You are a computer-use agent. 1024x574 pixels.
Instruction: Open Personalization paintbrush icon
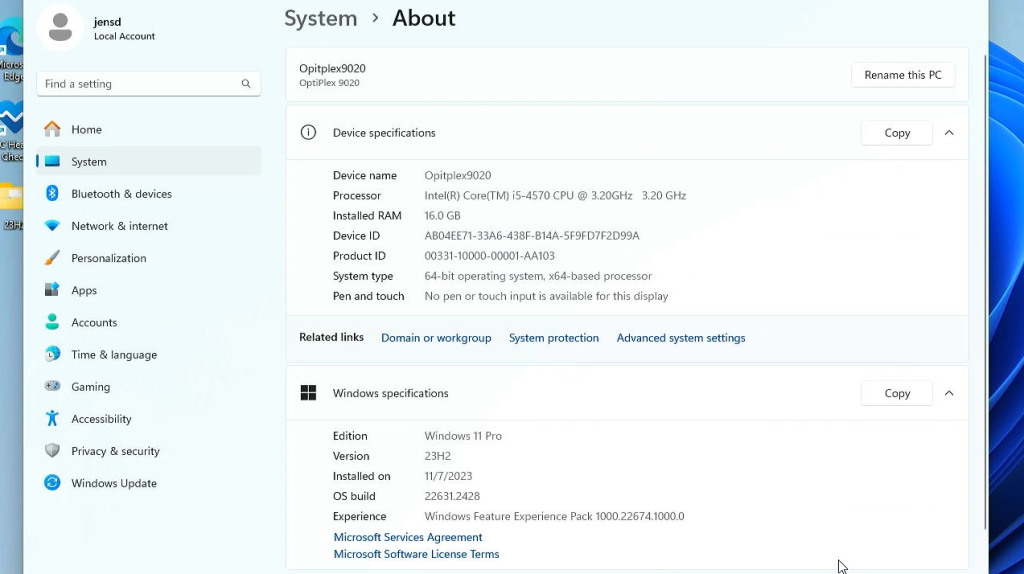[52, 258]
